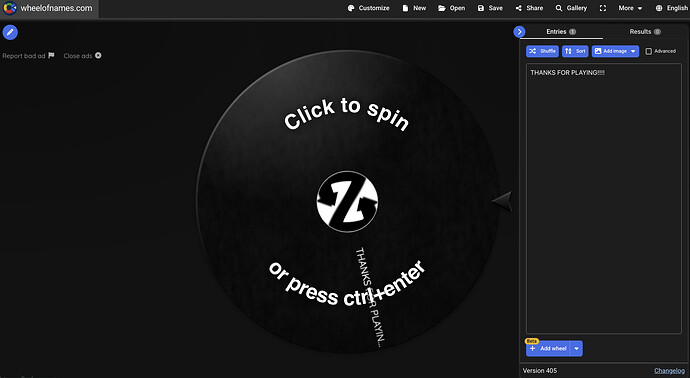Screen dimensions: 690x378
Task: Click the wheel center logo image
Action: click(347, 202)
